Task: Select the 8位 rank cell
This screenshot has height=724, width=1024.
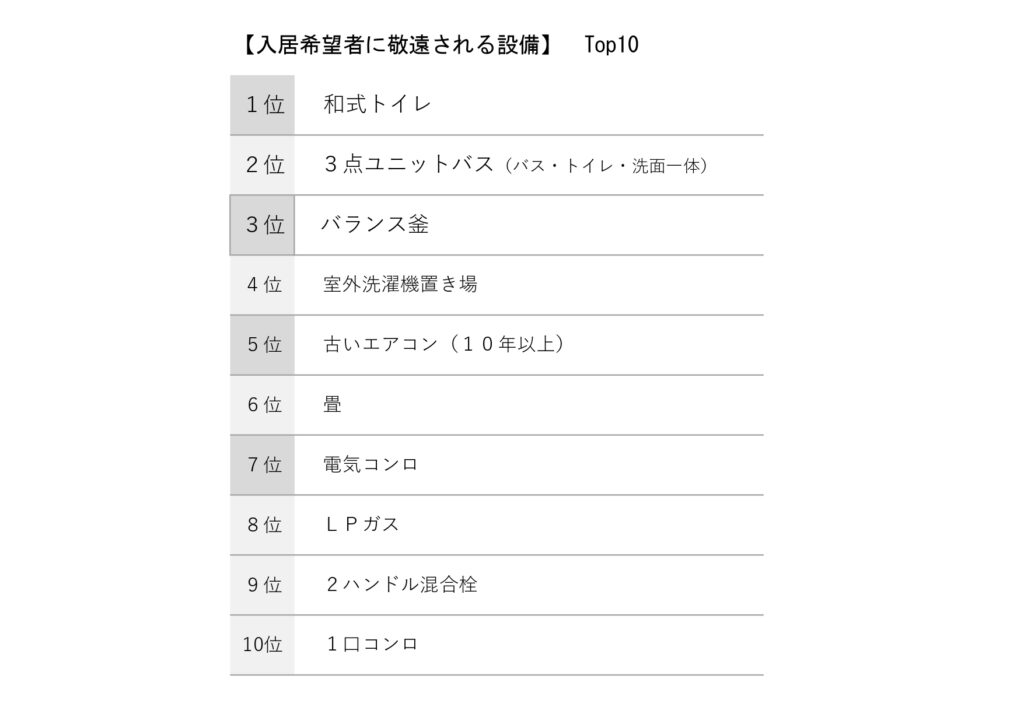Action: tap(263, 525)
